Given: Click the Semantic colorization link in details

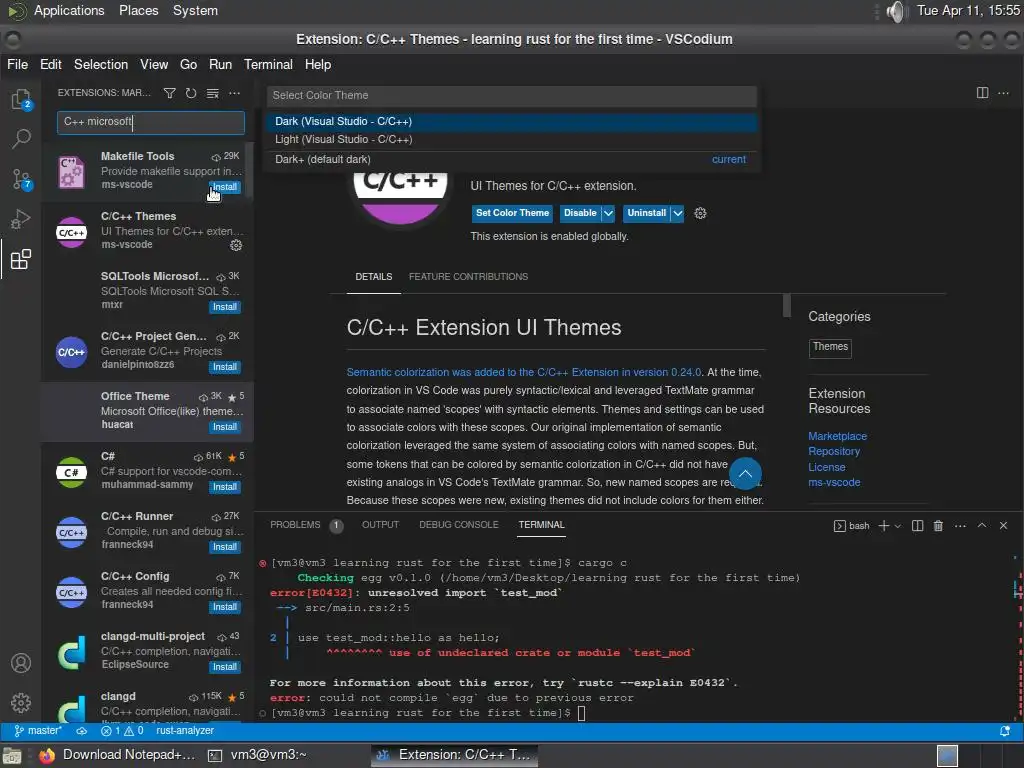Looking at the screenshot, I should pyautogui.click(x=524, y=372).
